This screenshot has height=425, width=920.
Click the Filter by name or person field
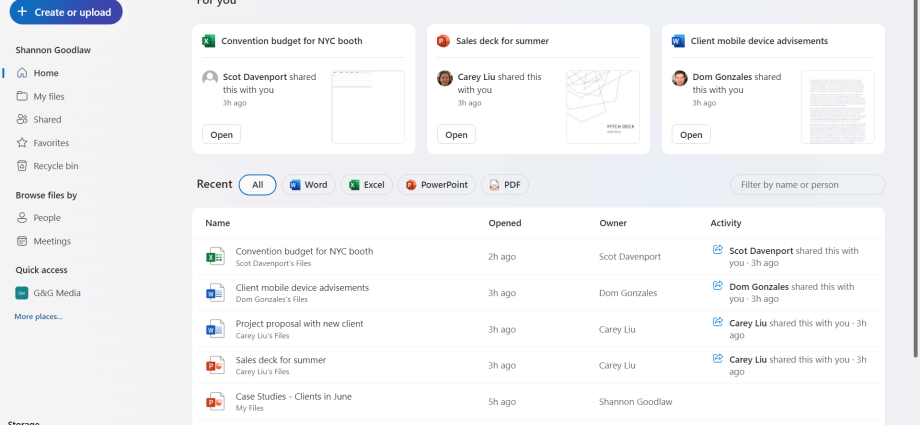[x=807, y=185]
